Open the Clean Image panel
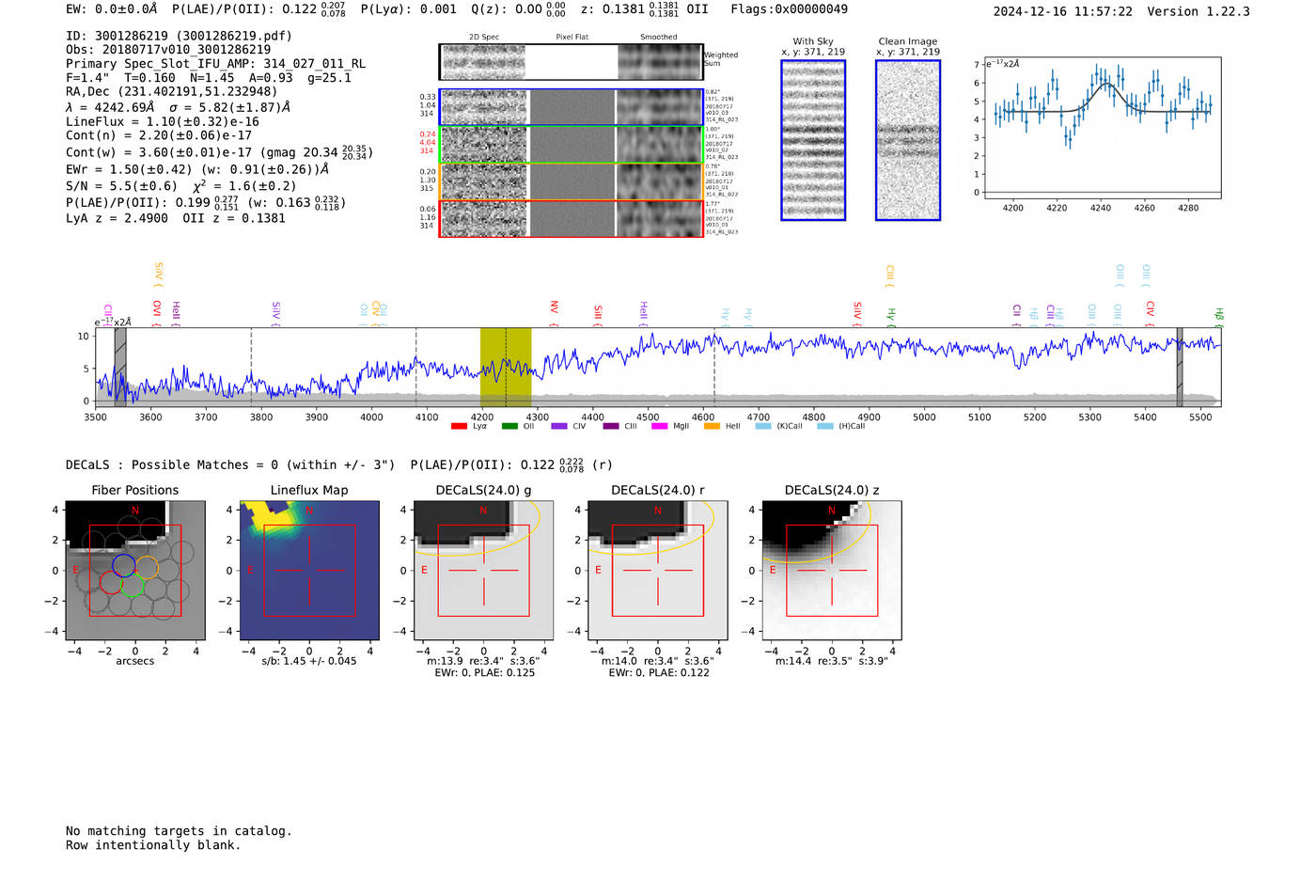This screenshot has height=896, width=1316. (x=908, y=140)
